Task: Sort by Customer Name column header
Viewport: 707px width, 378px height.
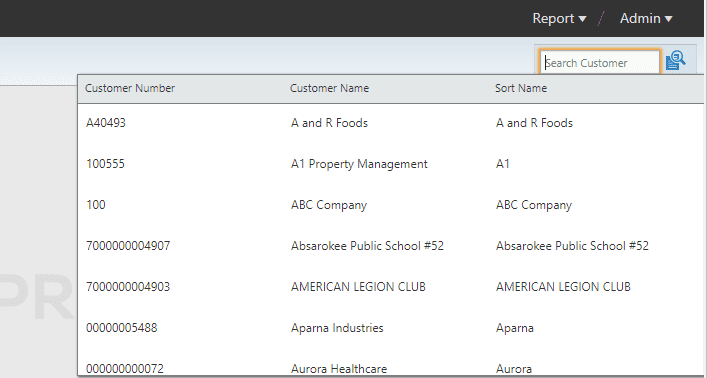Action: (329, 88)
